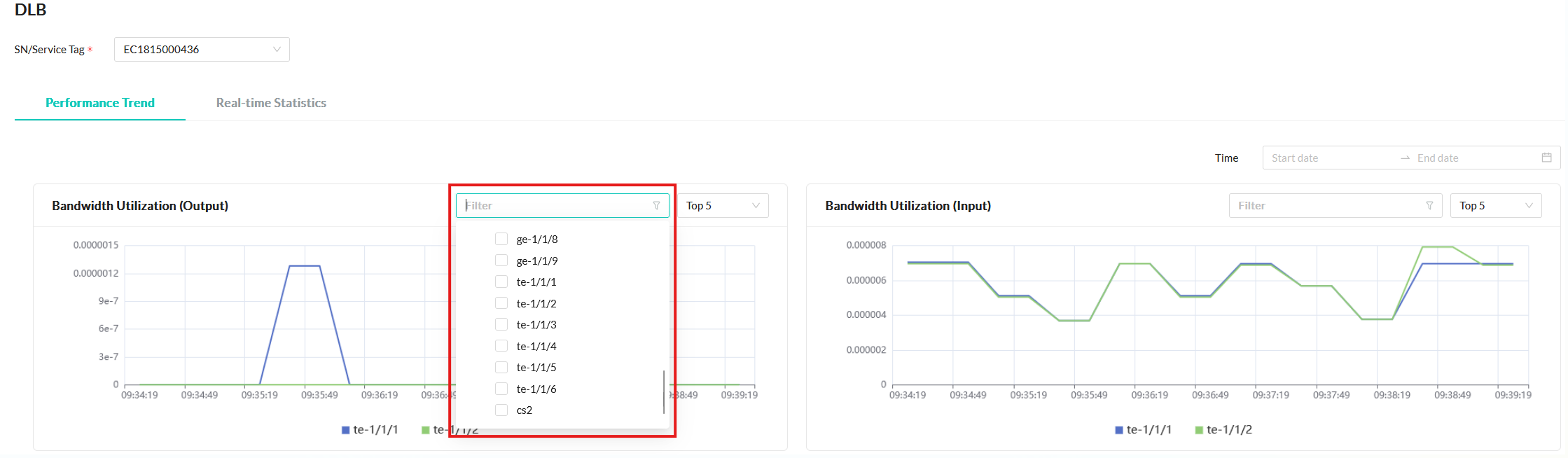Select the Performance Trend tab

point(100,103)
